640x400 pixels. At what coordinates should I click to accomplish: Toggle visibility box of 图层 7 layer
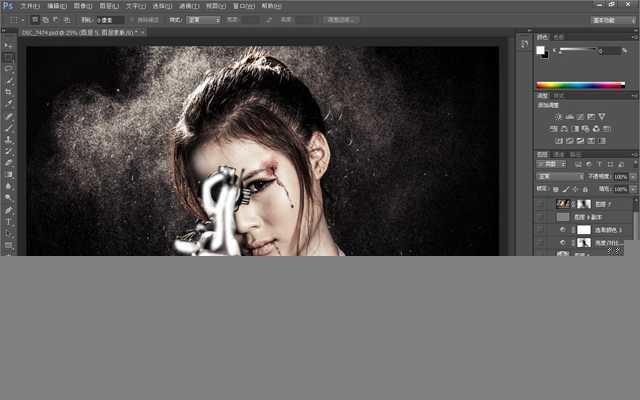click(x=540, y=204)
